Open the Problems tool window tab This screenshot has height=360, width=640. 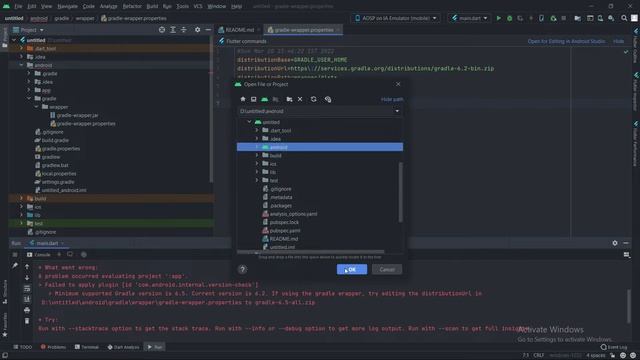point(53,347)
